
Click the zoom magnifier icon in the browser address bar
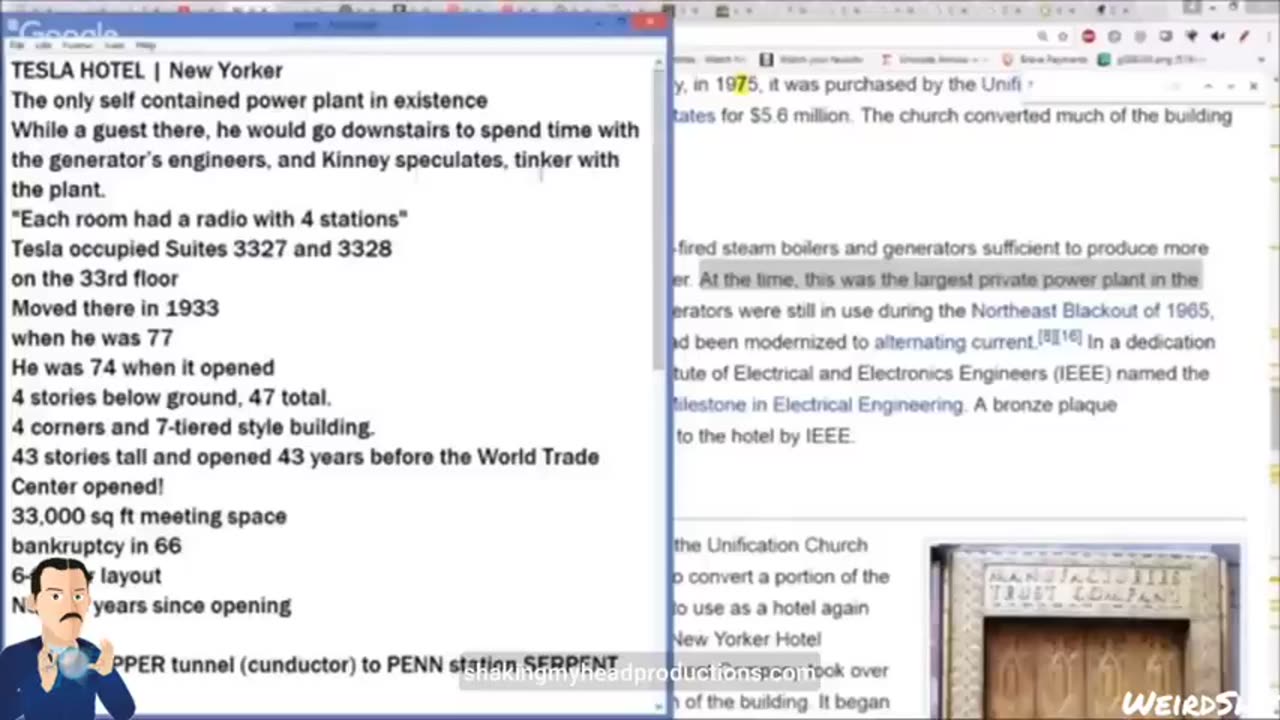(1042, 37)
